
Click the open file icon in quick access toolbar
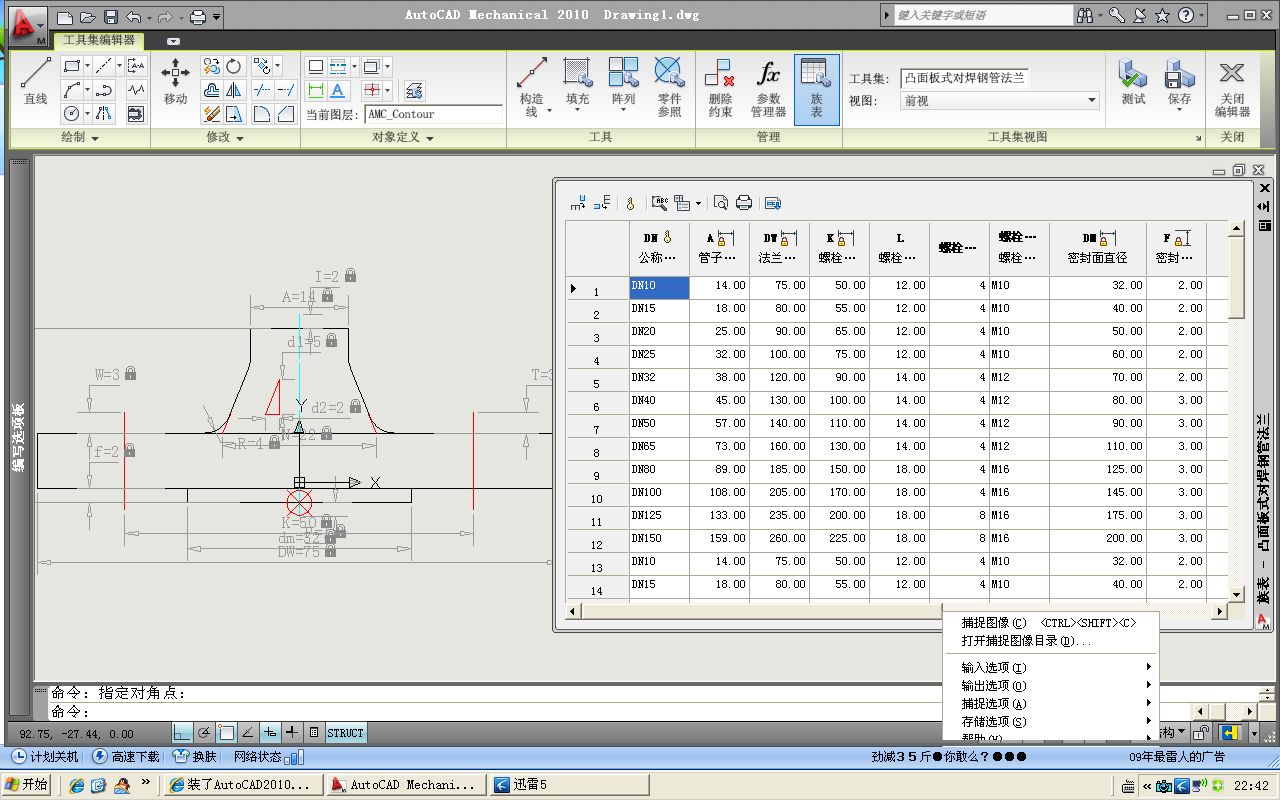click(x=88, y=17)
